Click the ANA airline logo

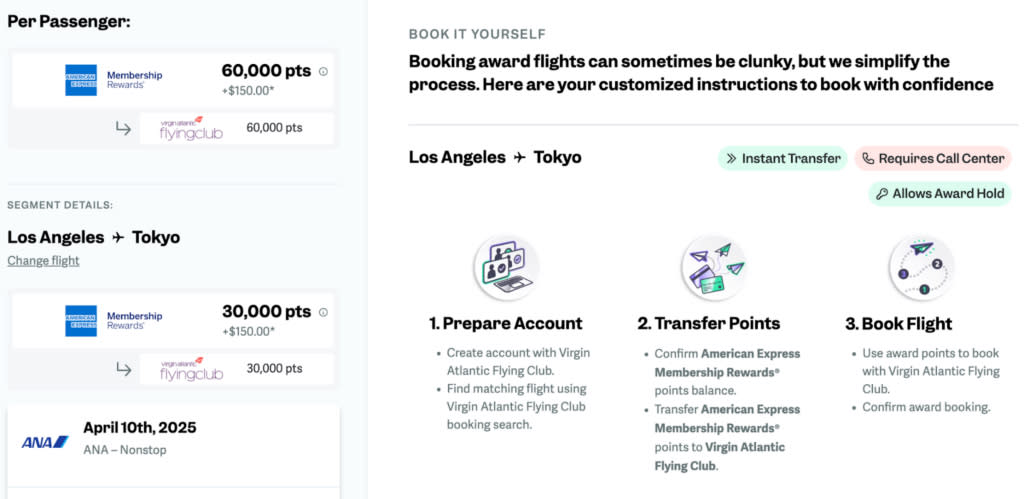(x=45, y=442)
